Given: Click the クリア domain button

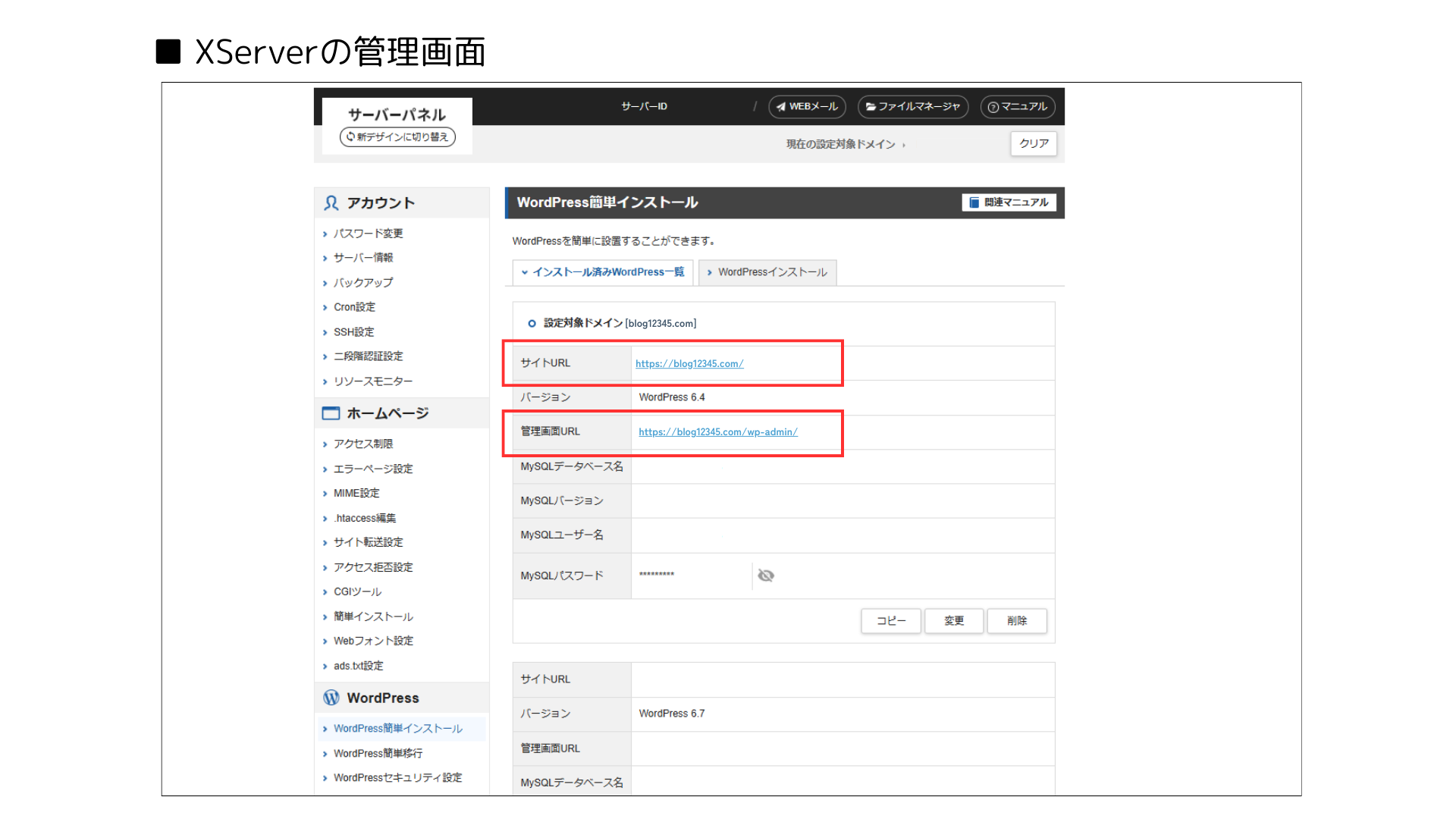Looking at the screenshot, I should coord(1033,143).
